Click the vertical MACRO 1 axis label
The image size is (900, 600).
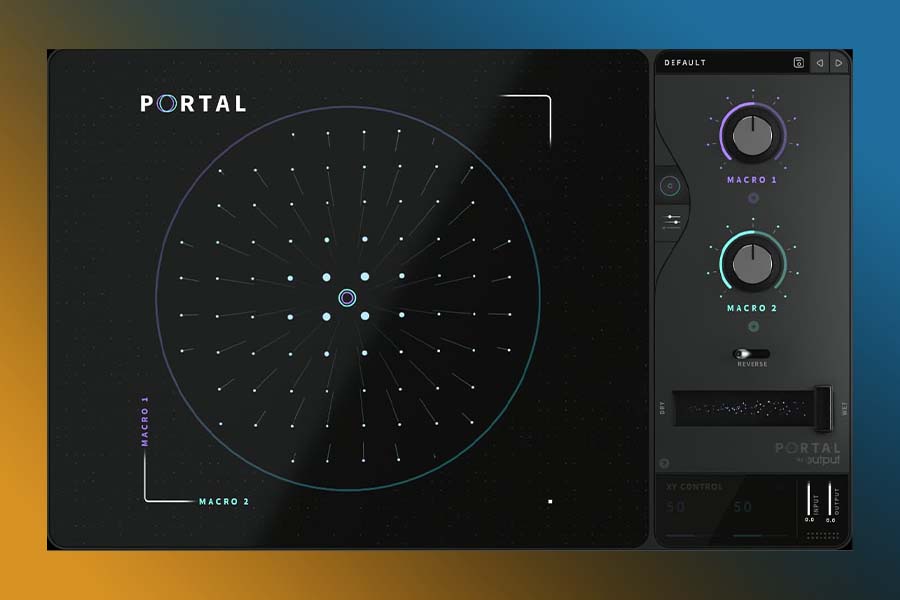[x=145, y=421]
